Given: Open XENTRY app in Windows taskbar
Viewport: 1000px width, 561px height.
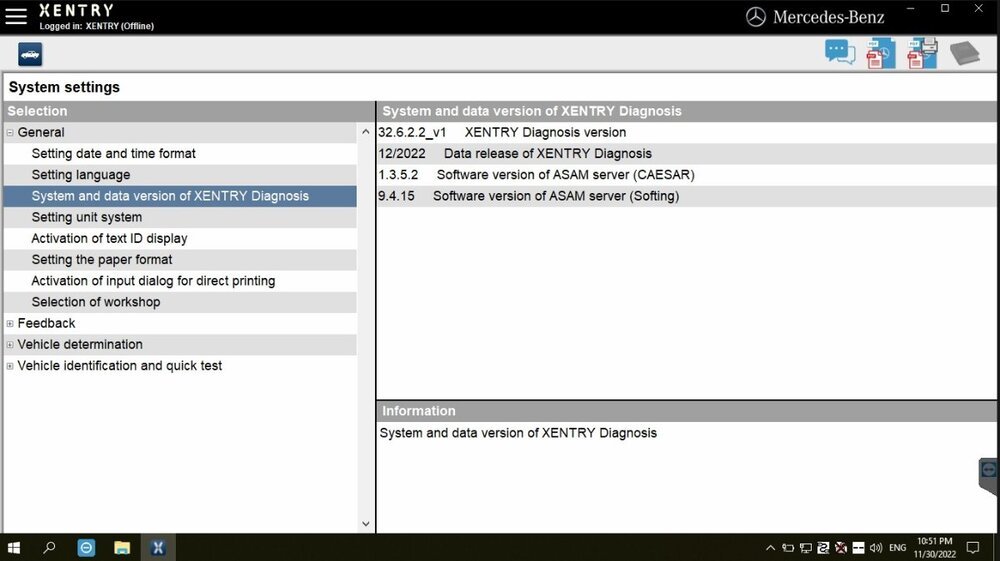Looking at the screenshot, I should pyautogui.click(x=157, y=548).
